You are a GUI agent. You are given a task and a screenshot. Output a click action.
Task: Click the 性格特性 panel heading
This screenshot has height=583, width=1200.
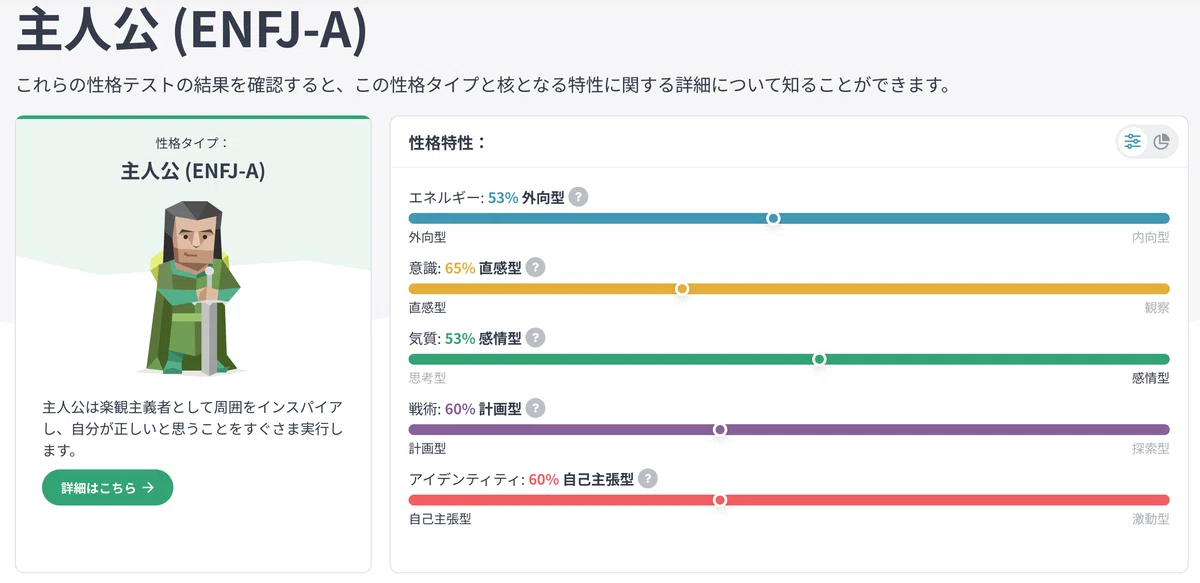[448, 142]
